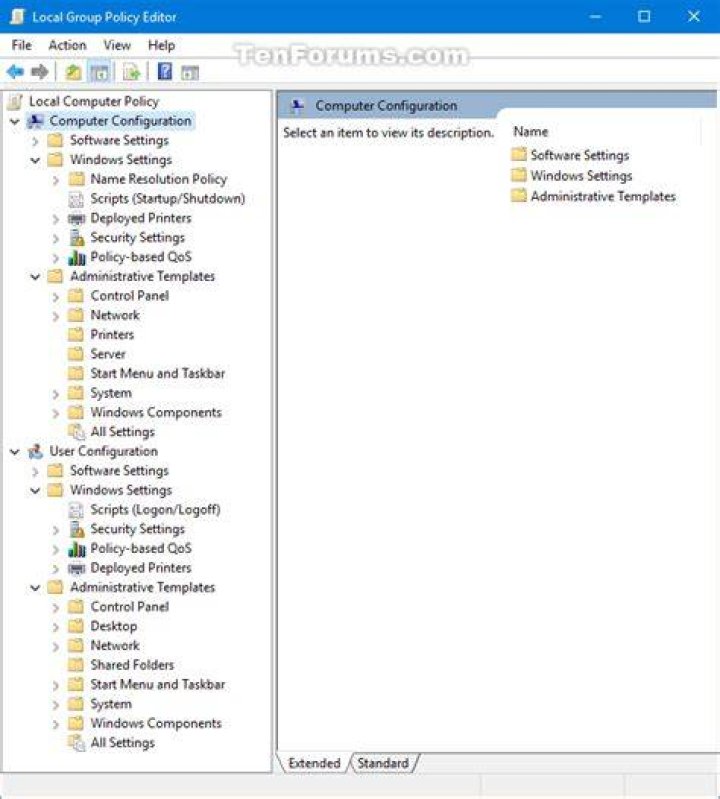Toggle the Show/Hide Action Pane icon
The image size is (720, 799).
tap(190, 72)
